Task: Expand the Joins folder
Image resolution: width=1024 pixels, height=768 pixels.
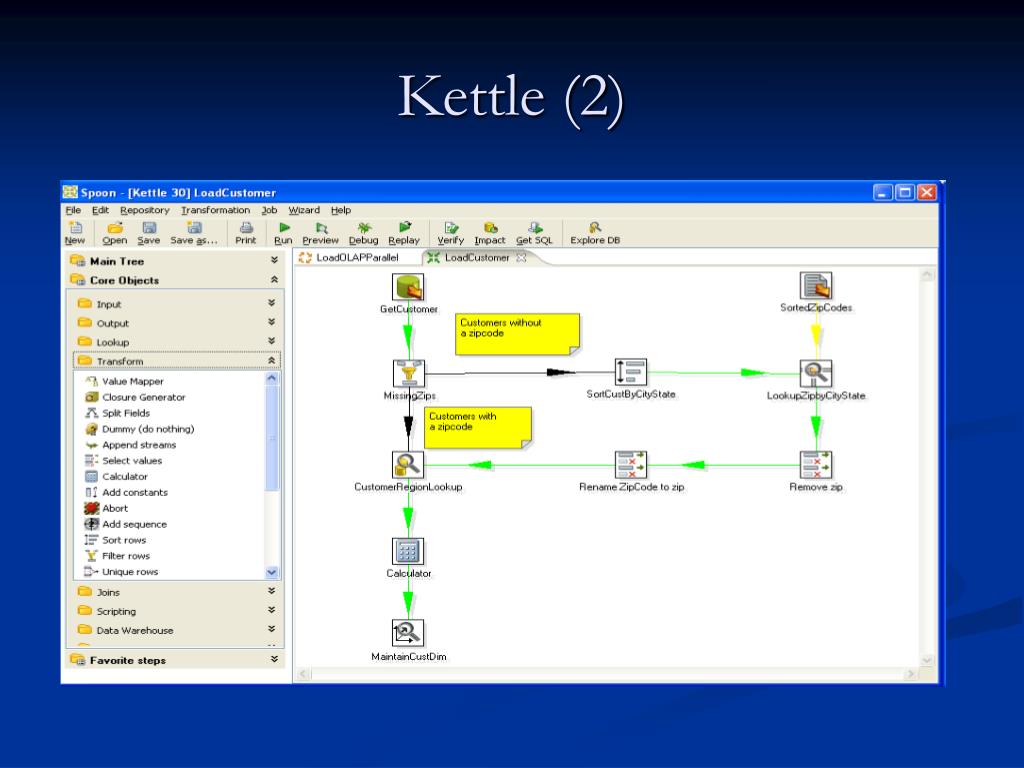Action: point(272,591)
